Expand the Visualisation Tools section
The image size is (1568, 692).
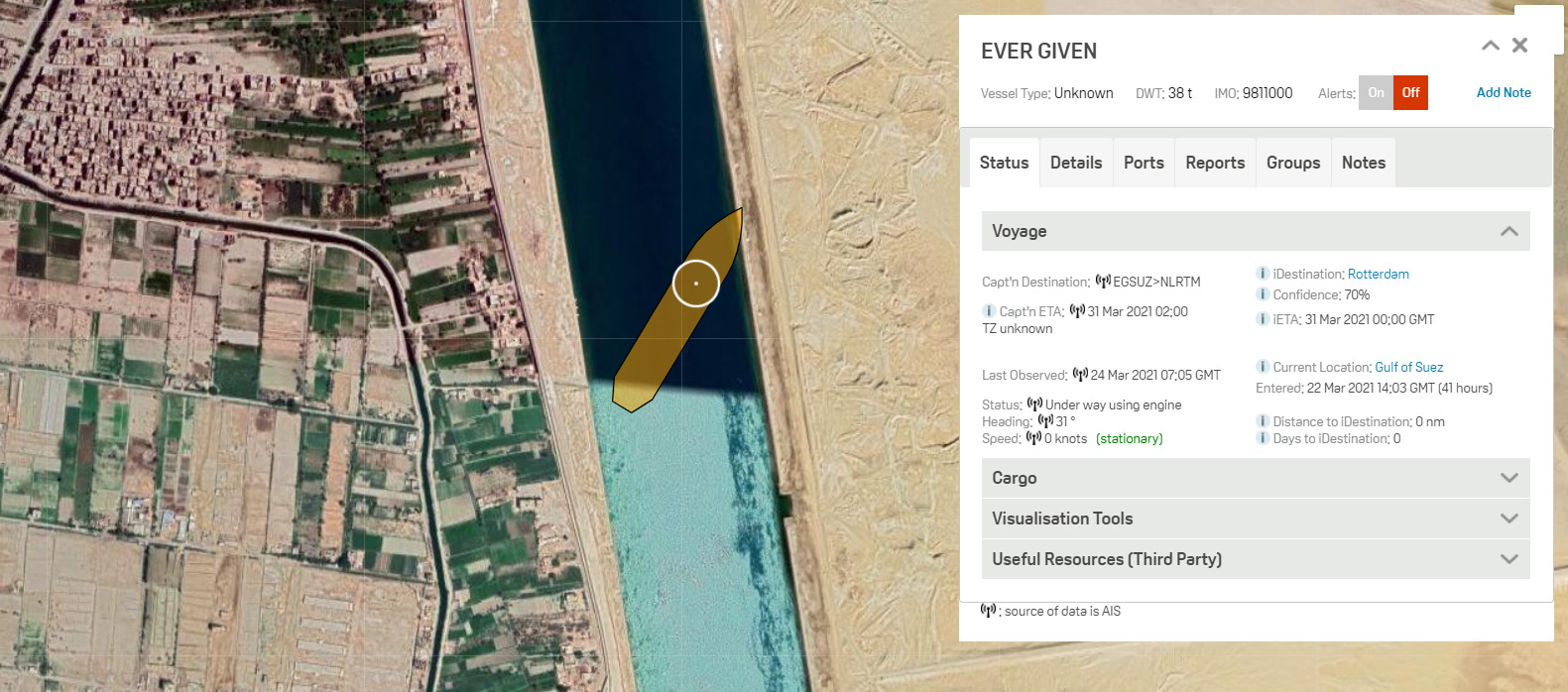coord(1508,519)
